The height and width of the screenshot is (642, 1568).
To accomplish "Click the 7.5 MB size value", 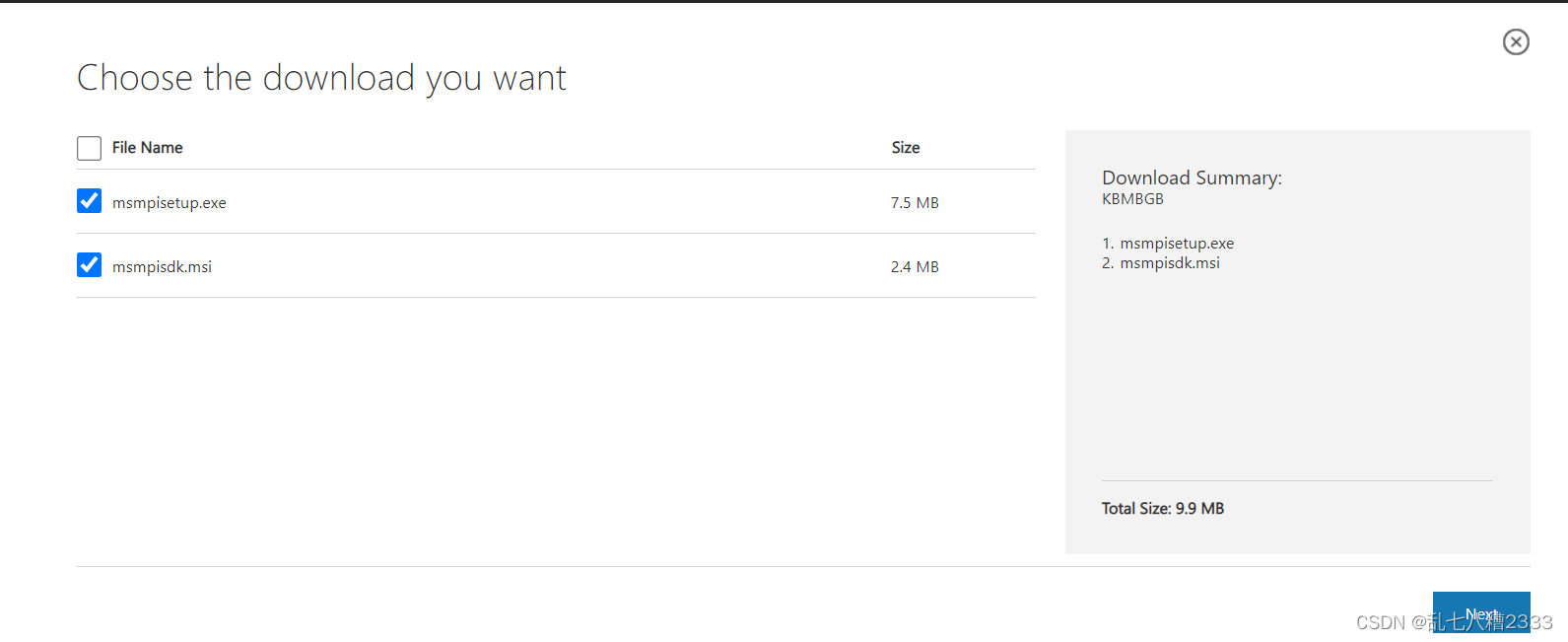I will 915,203.
